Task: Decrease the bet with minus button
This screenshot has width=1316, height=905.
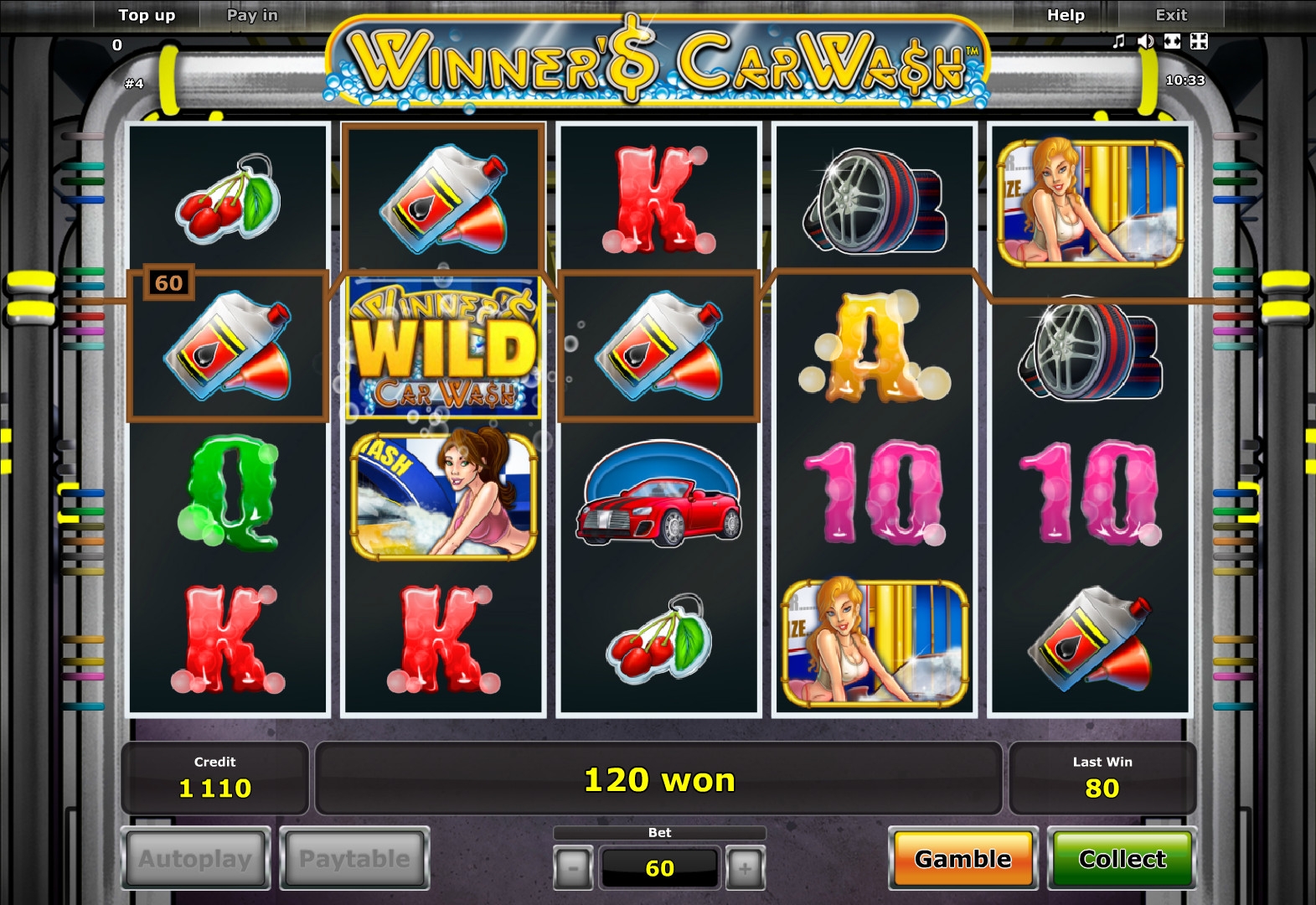Action: coord(573,868)
